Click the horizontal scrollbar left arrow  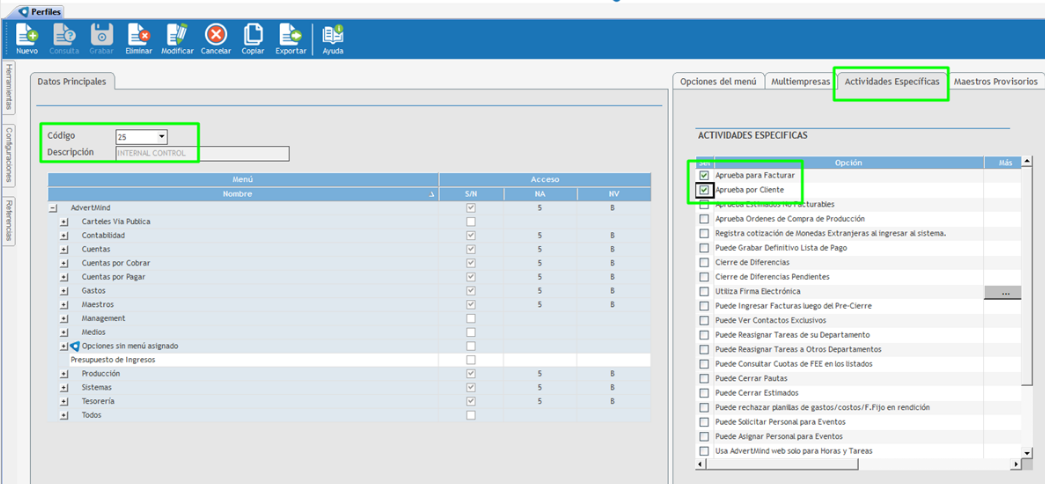click(701, 463)
